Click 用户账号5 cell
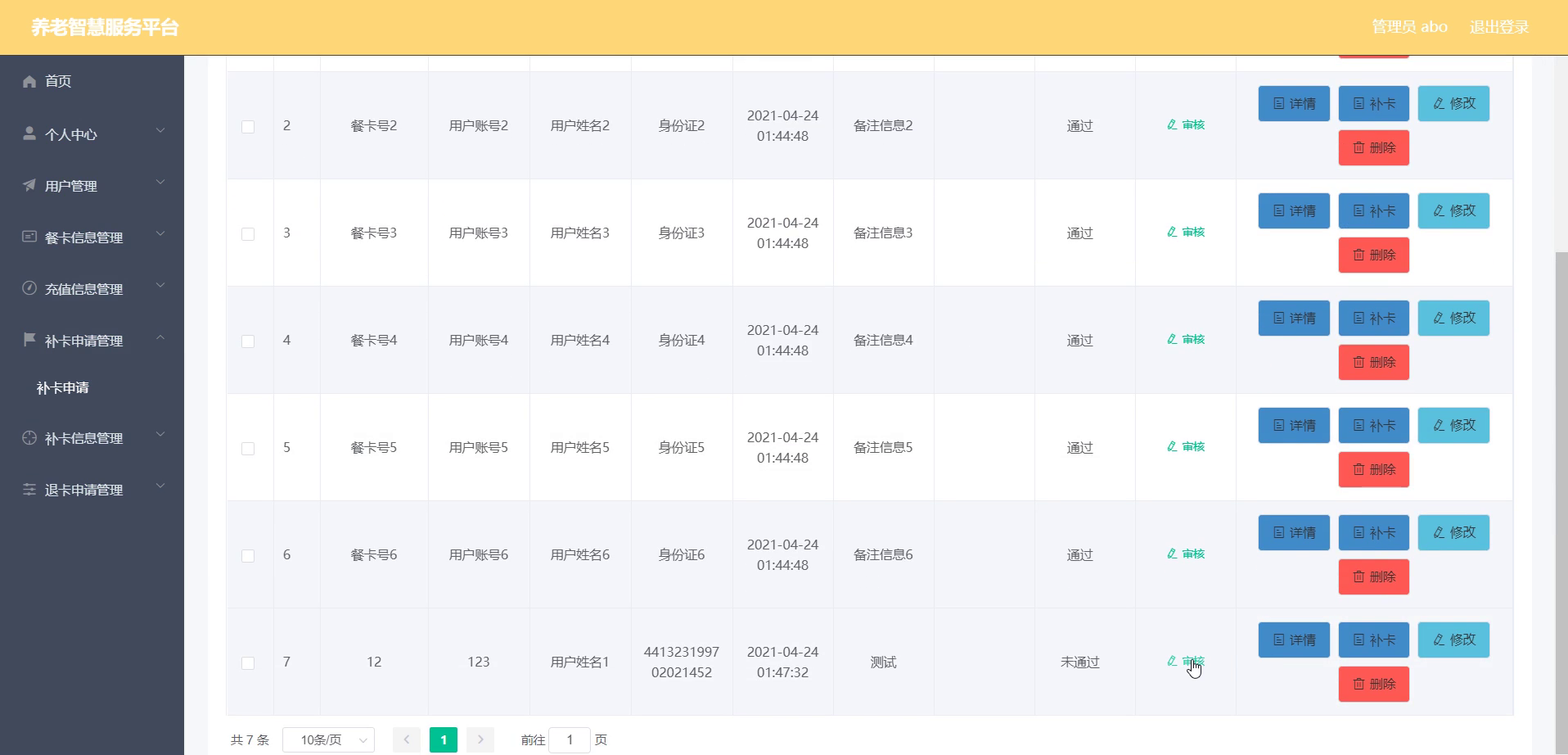 478,447
